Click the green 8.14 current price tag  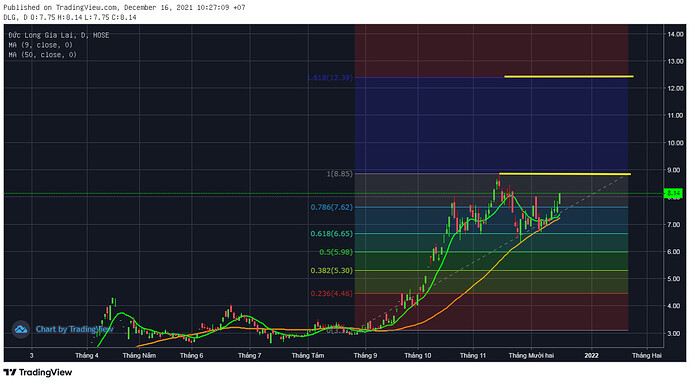(673, 193)
